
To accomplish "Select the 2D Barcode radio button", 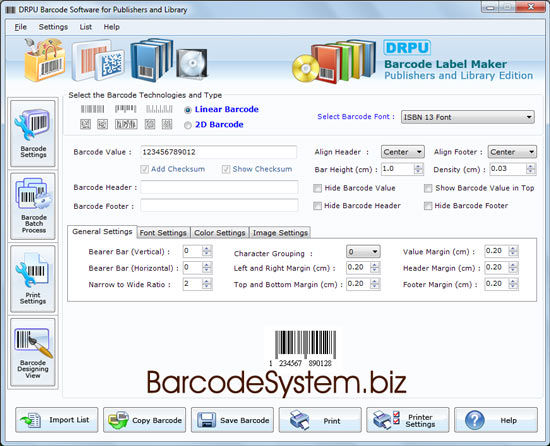I will tap(188, 125).
